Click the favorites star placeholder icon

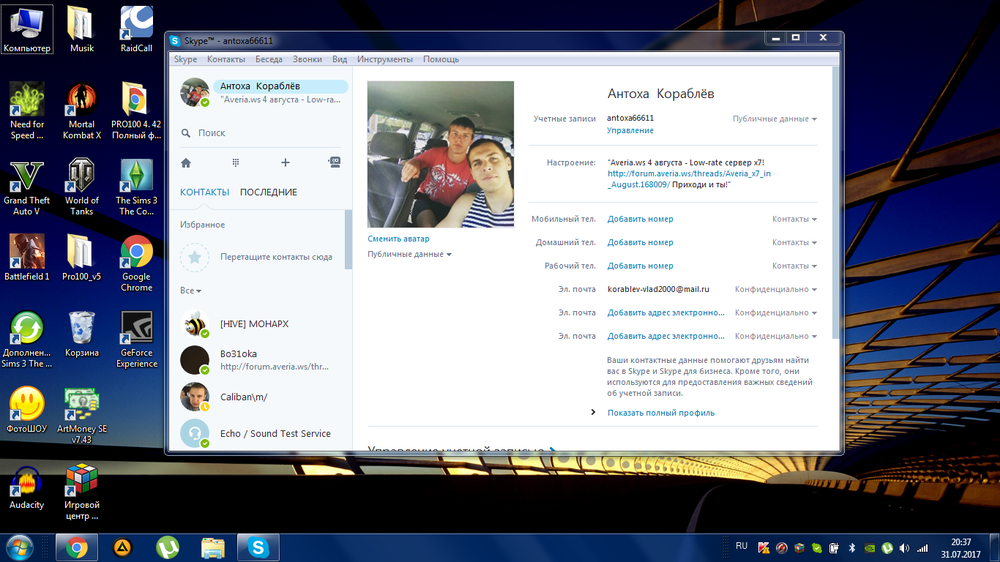[x=195, y=257]
